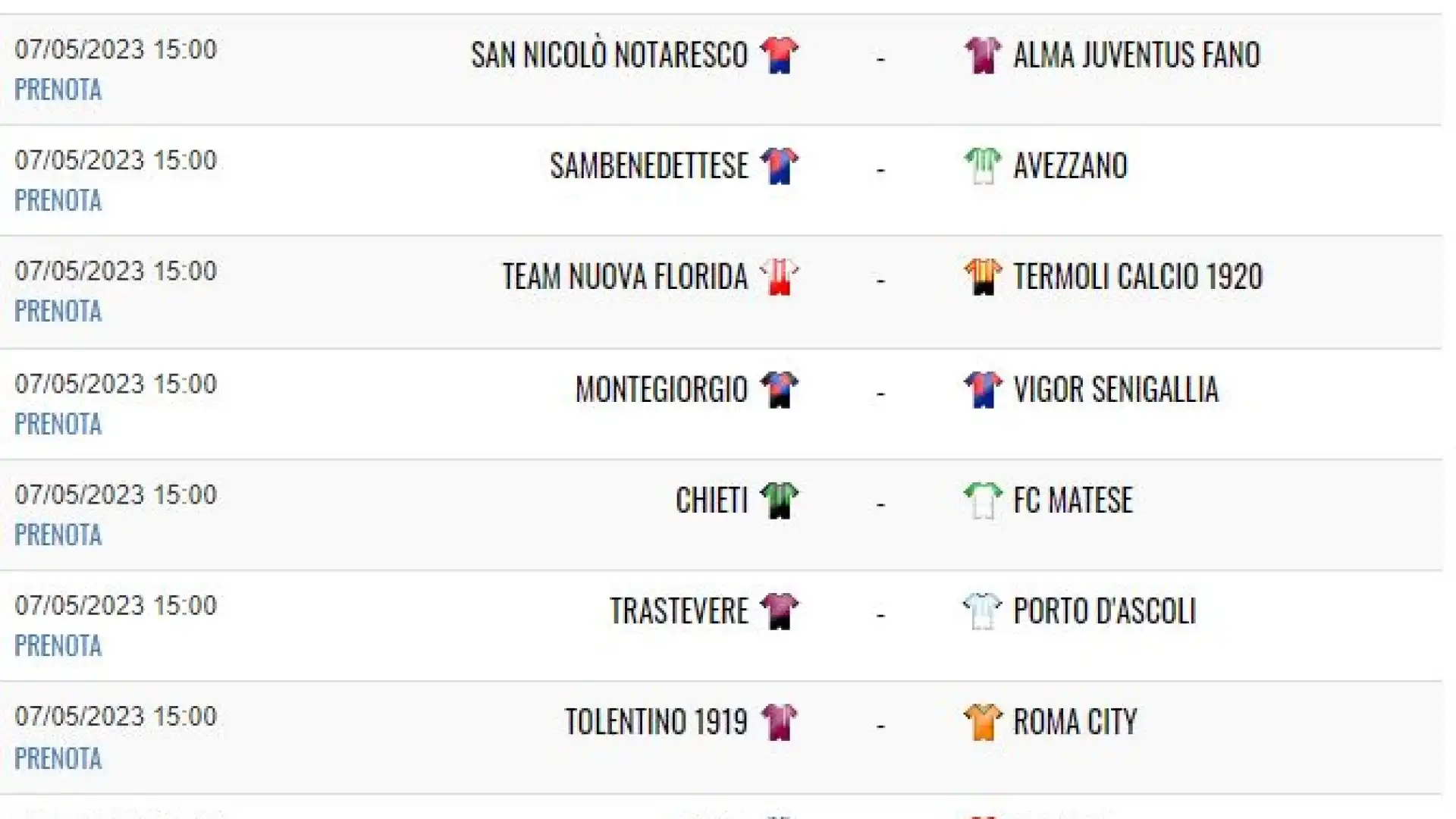Screen dimensions: 1456x819
Task: Click Porto D'Ascoli white jersey icon
Action: pos(982,611)
